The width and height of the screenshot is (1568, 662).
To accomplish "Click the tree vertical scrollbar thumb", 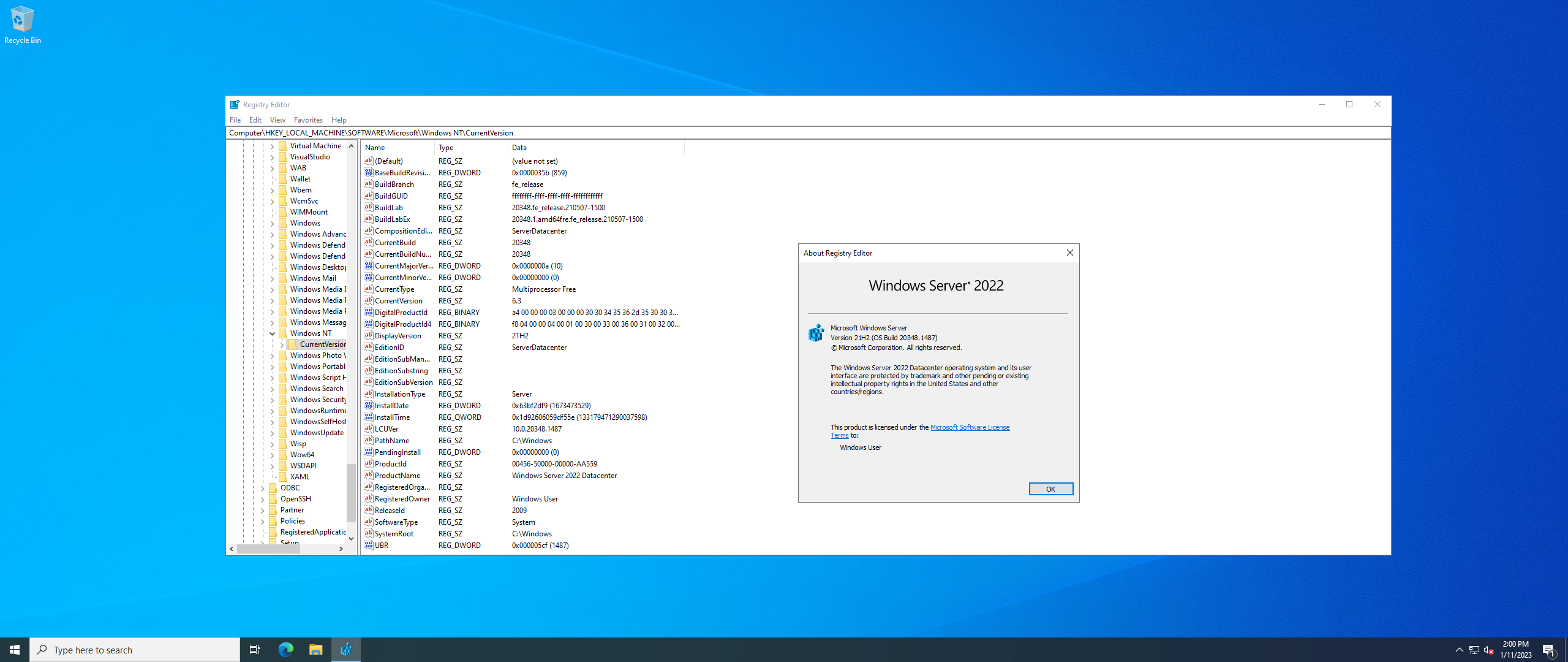I will click(x=351, y=493).
